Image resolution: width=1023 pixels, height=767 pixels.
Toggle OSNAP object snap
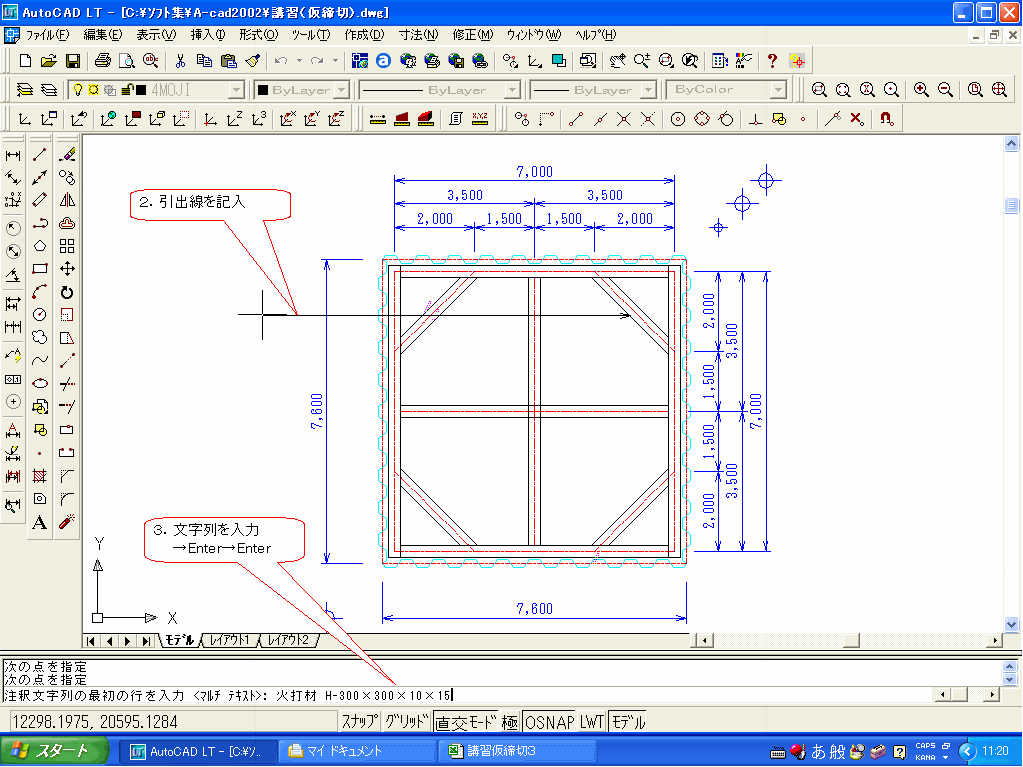[549, 721]
